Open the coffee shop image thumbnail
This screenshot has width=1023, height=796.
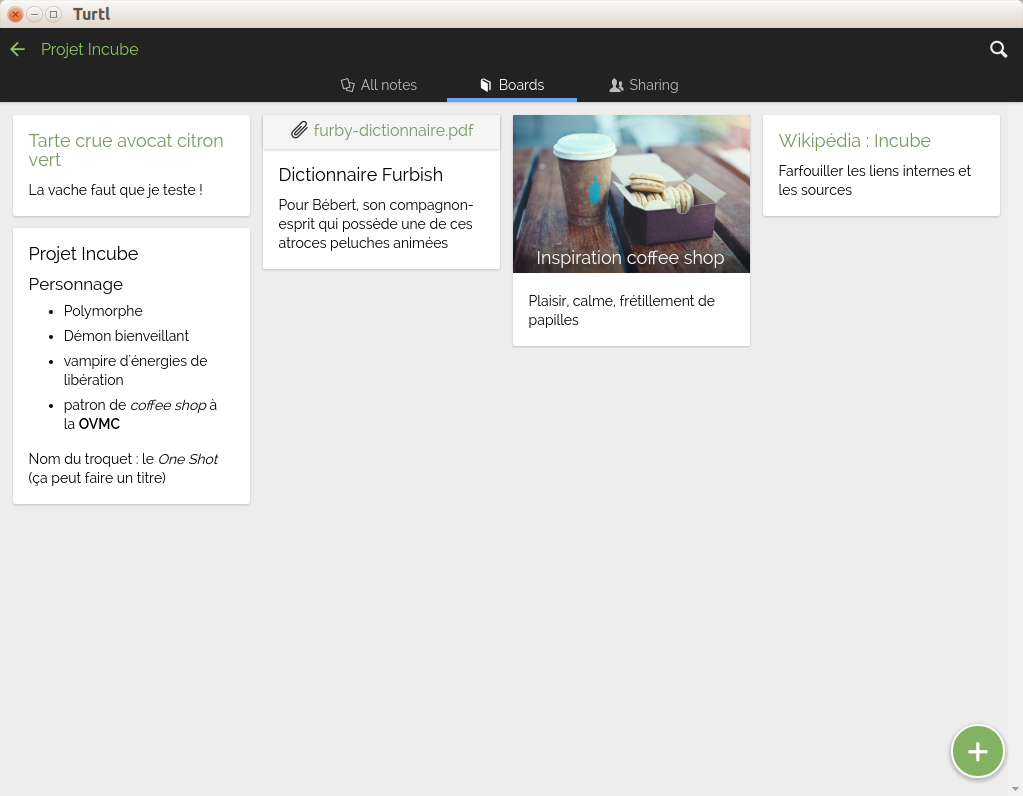click(631, 185)
